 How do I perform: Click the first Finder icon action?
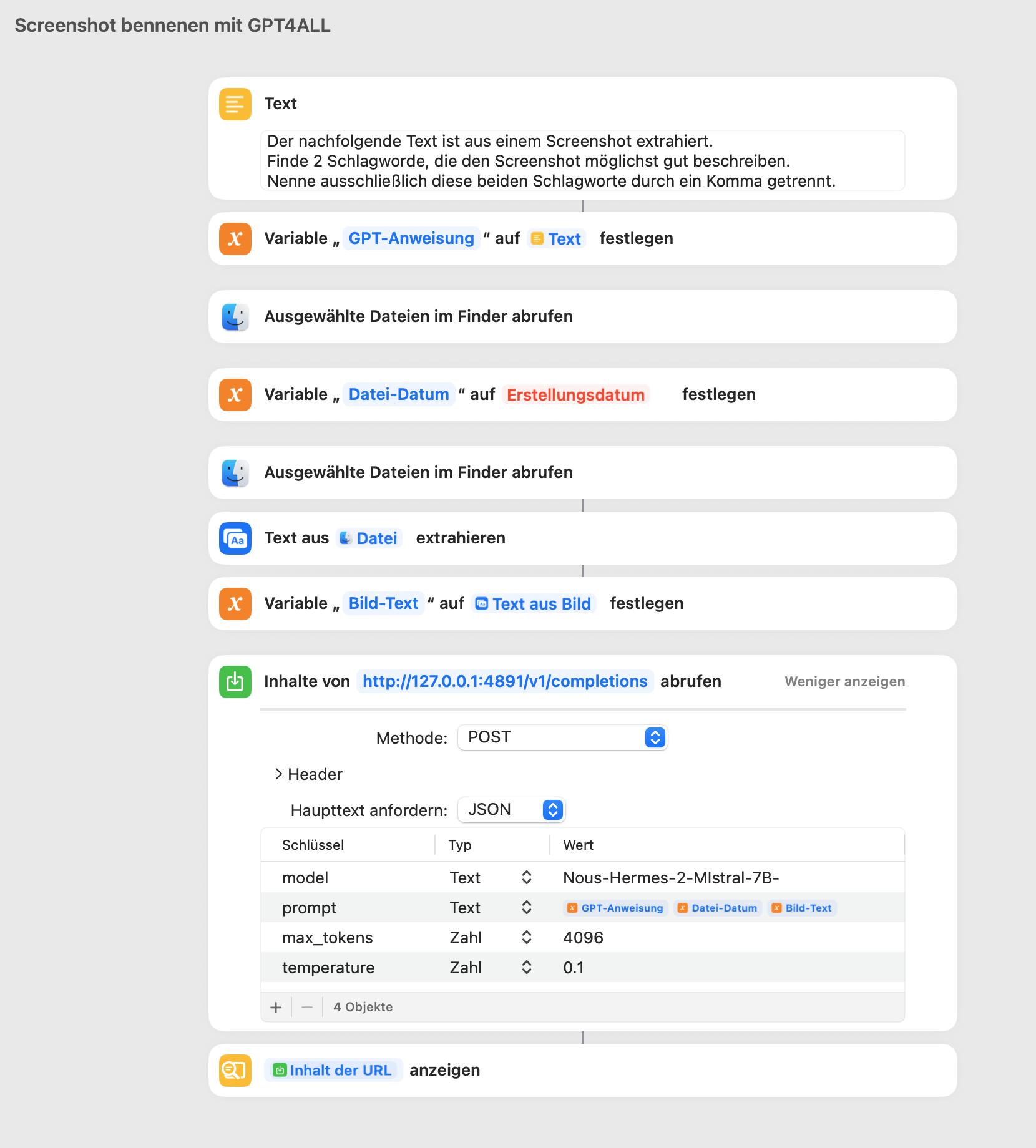235,317
